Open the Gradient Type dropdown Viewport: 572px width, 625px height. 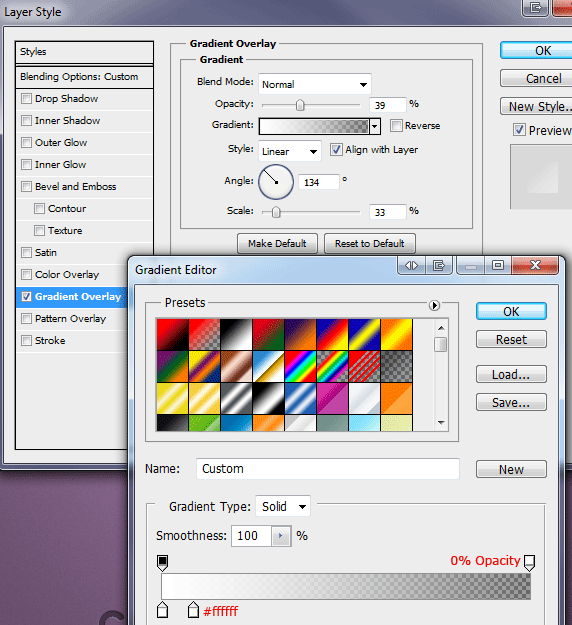[x=283, y=506]
